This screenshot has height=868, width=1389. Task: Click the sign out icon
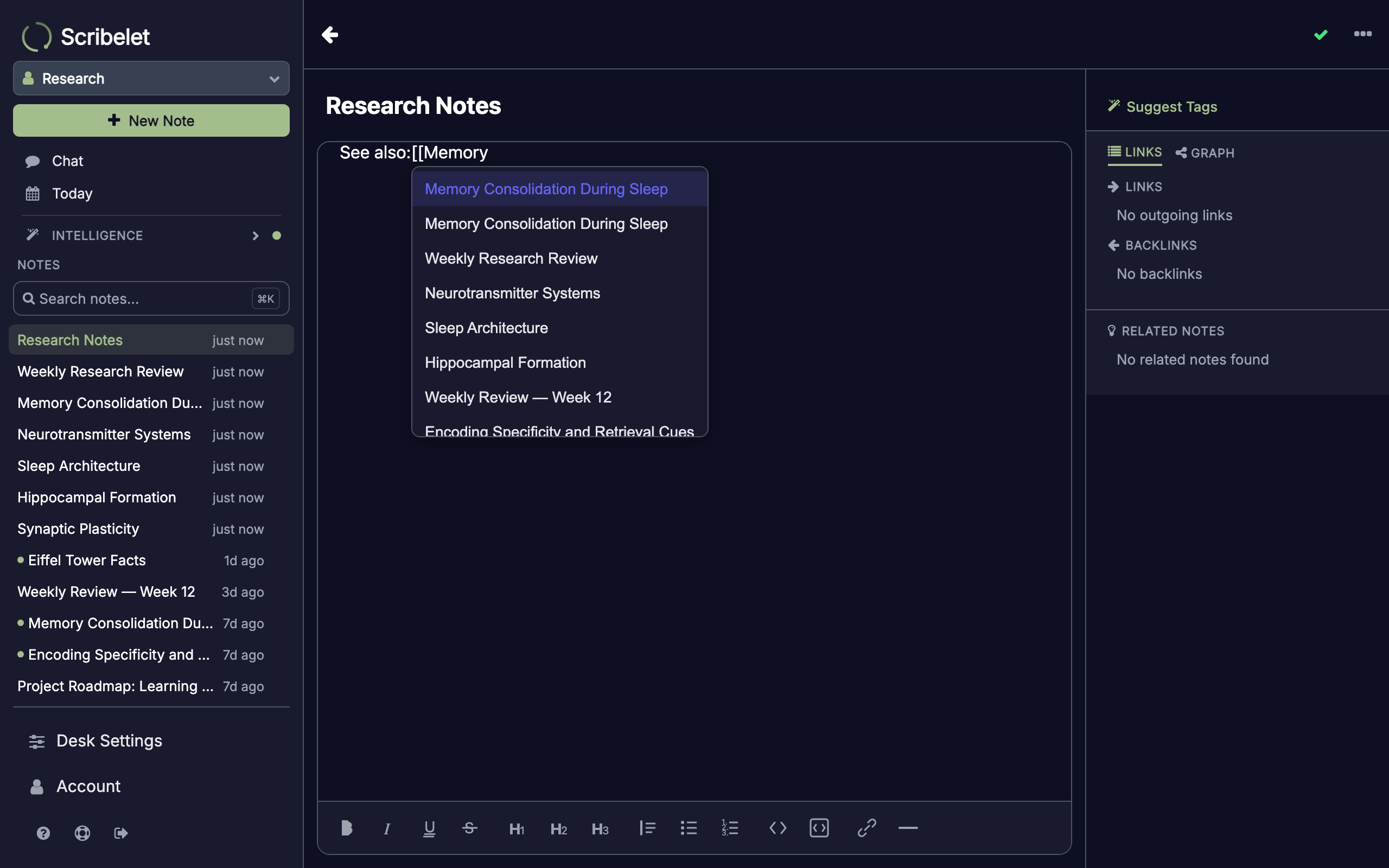coord(121,833)
